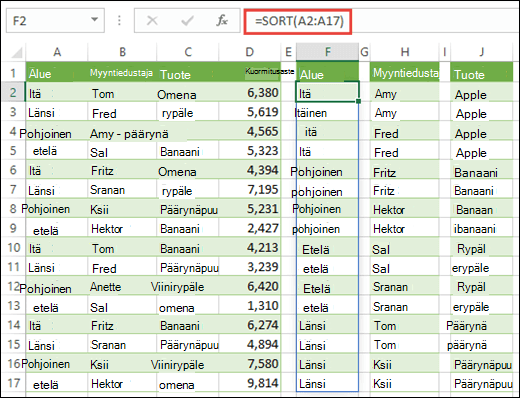Select column H header
520x398 pixels.
[x=405, y=52]
